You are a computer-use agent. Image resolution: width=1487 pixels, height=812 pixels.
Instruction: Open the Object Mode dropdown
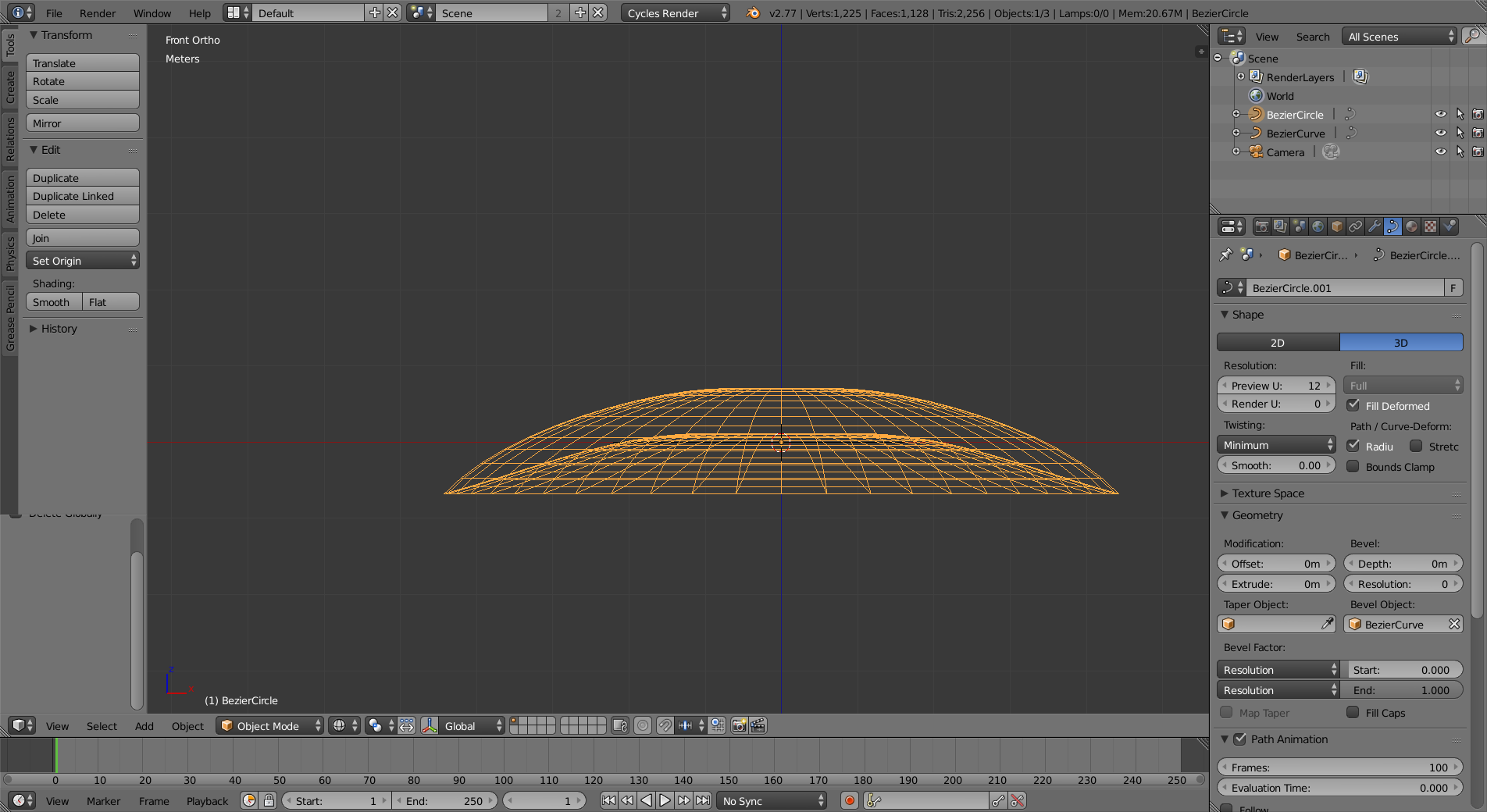(x=269, y=725)
